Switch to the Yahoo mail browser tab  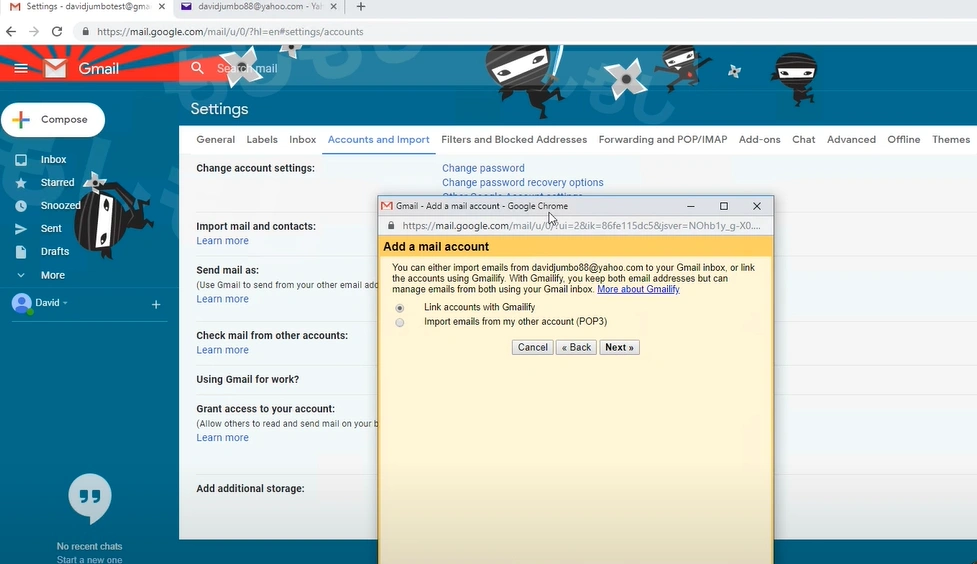tap(259, 7)
